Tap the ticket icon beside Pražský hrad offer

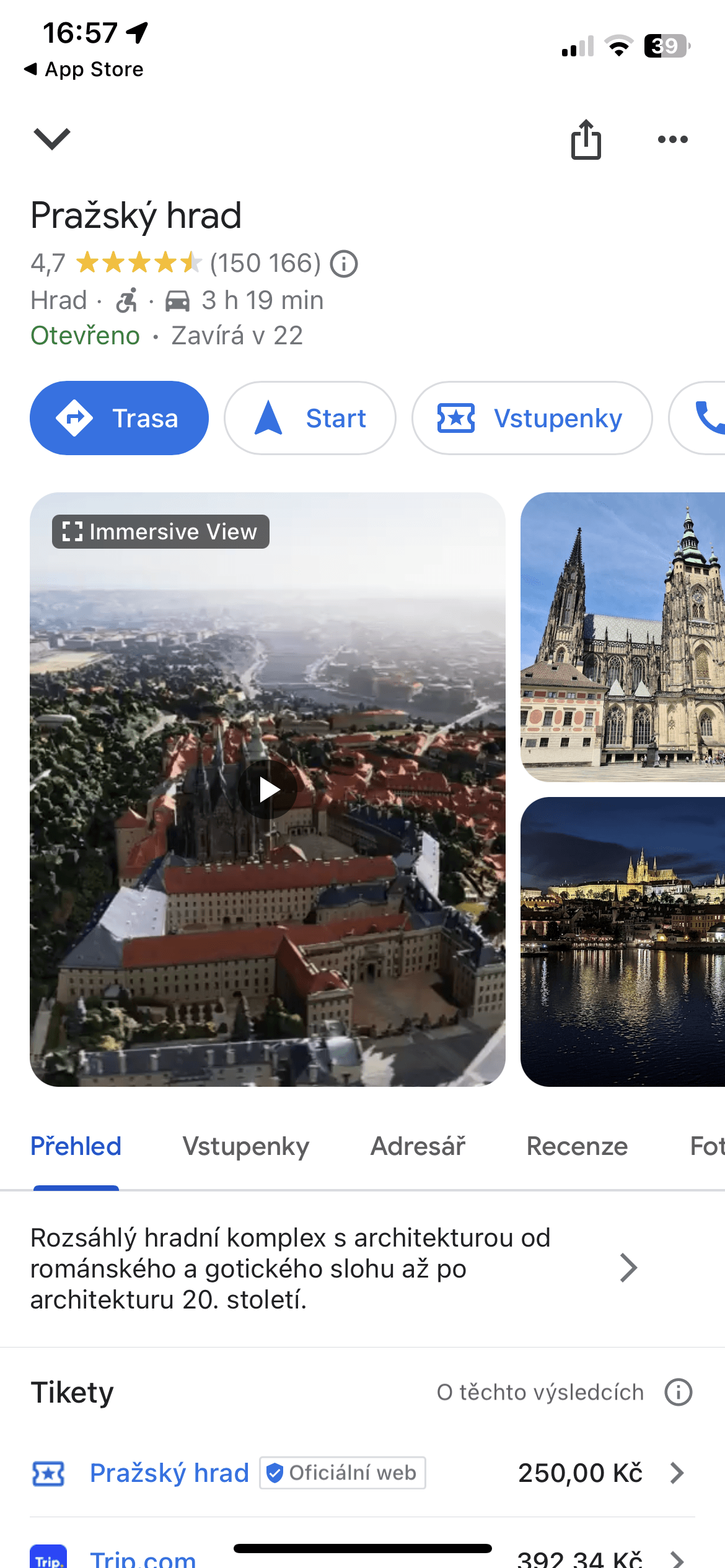(x=48, y=1473)
